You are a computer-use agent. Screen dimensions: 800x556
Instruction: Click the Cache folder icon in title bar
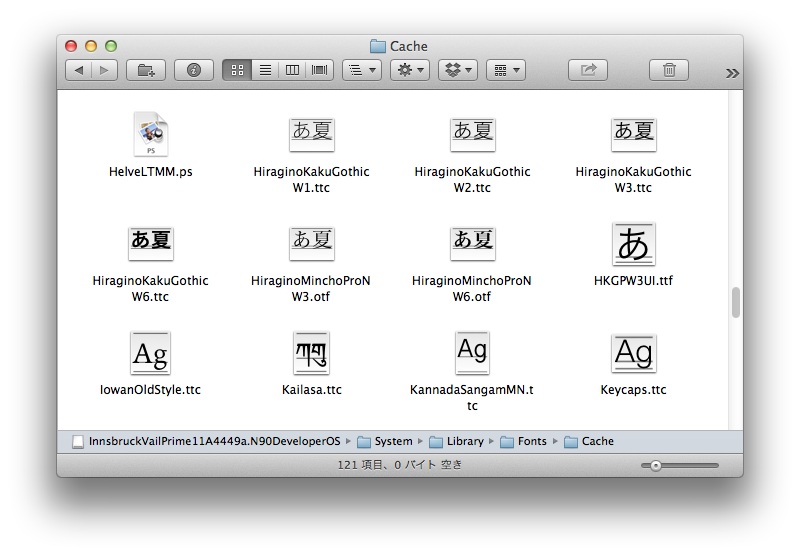[378, 46]
